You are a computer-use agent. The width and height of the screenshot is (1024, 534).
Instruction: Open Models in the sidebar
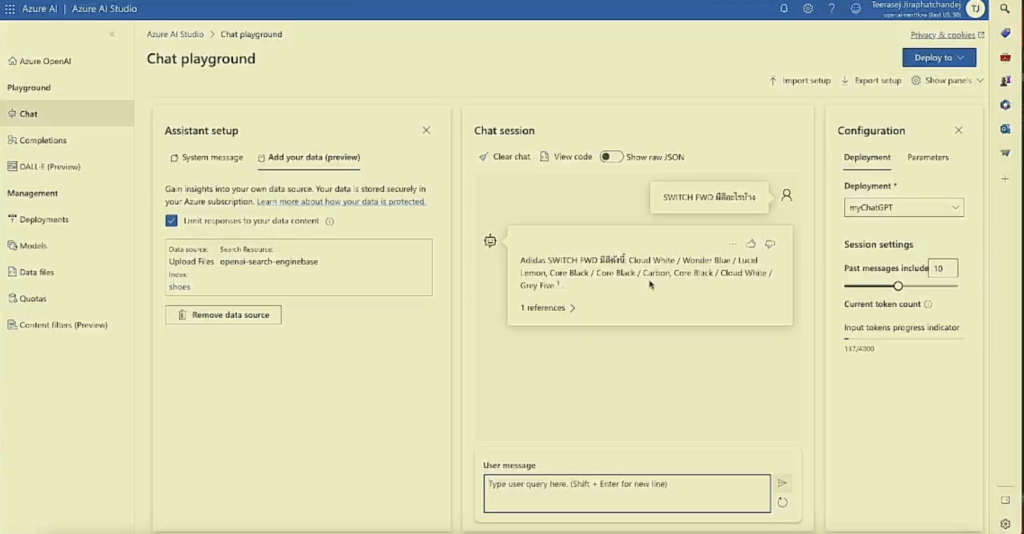tap(27, 245)
